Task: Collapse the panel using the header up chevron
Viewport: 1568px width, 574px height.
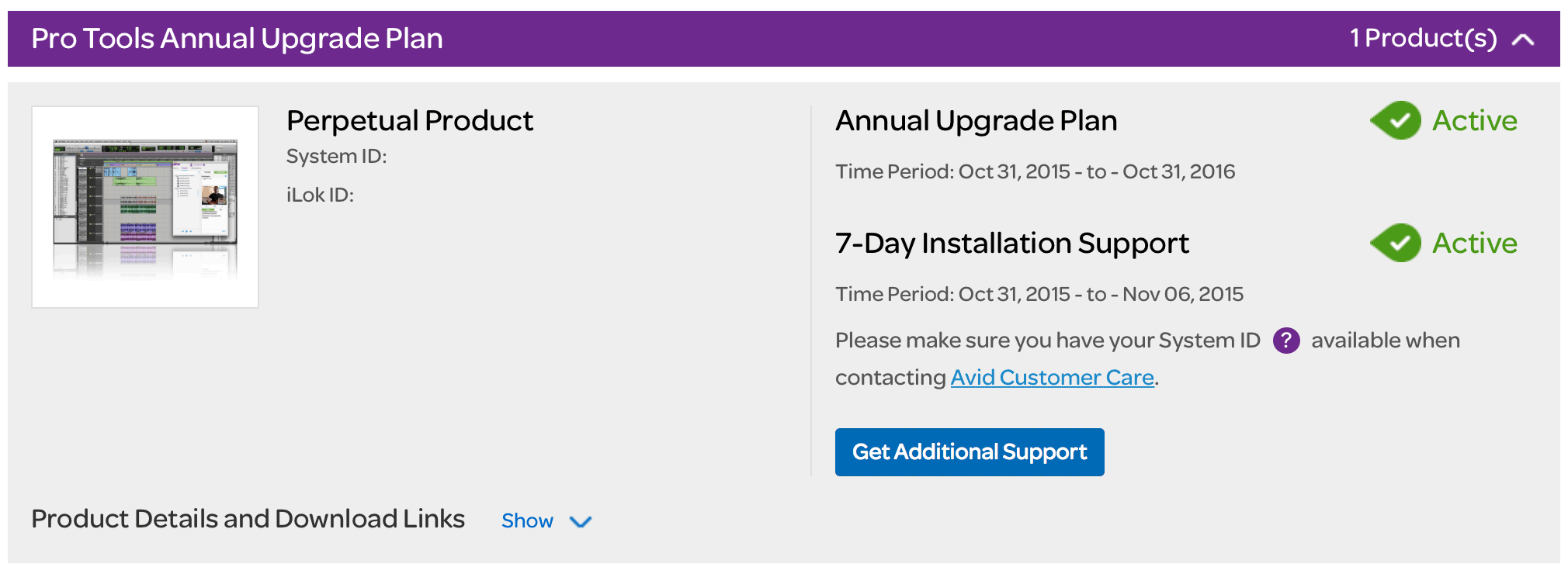Action: tap(1523, 40)
